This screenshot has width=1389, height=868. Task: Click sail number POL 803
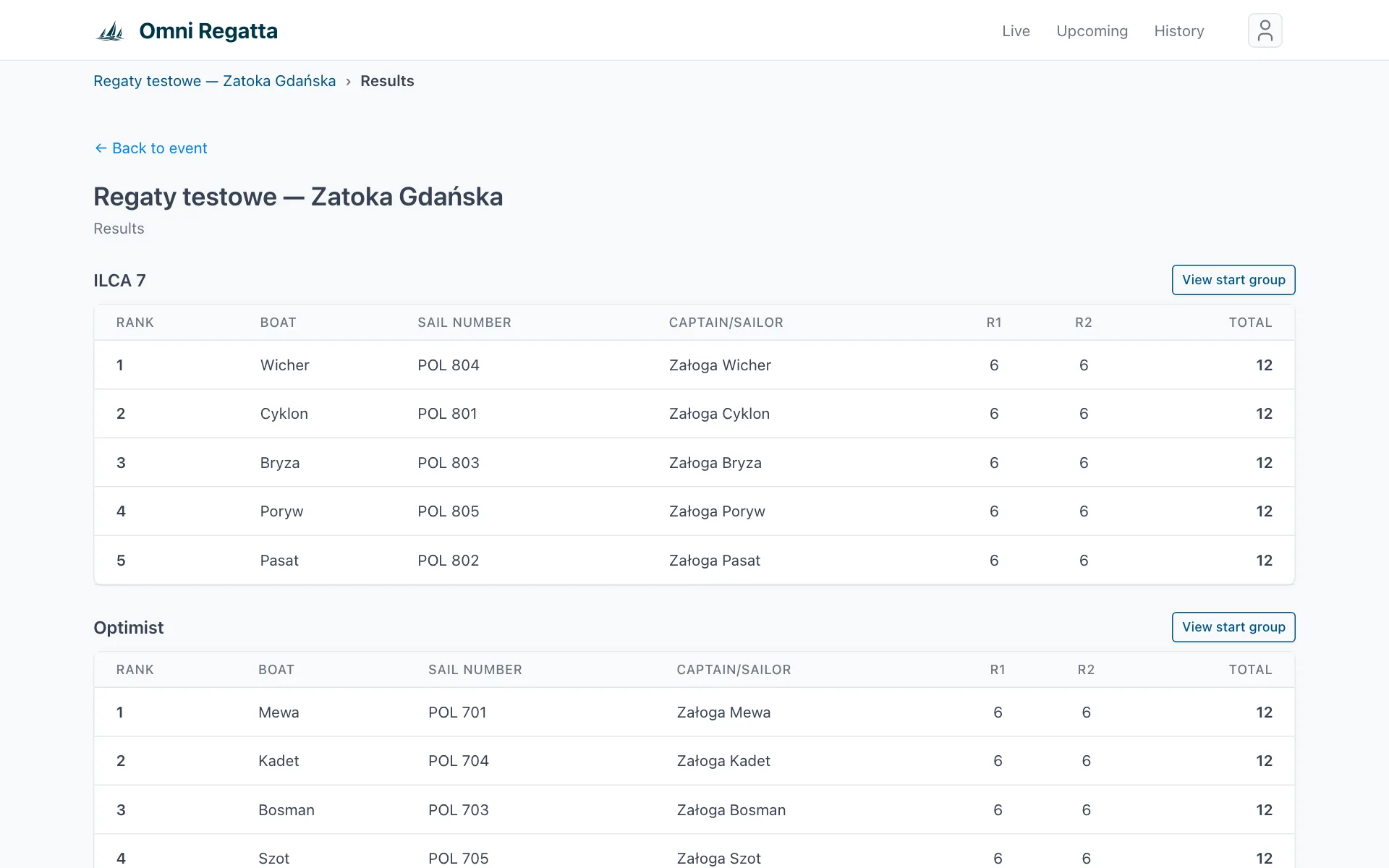point(449,463)
